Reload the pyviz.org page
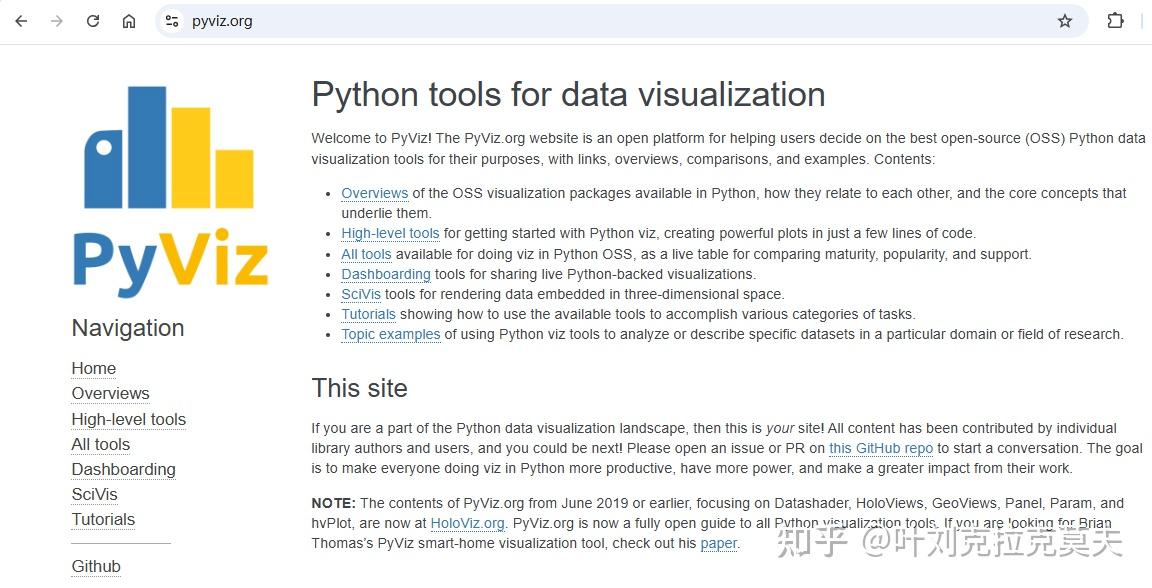Viewport: 1152px width, 588px height. 93,20
